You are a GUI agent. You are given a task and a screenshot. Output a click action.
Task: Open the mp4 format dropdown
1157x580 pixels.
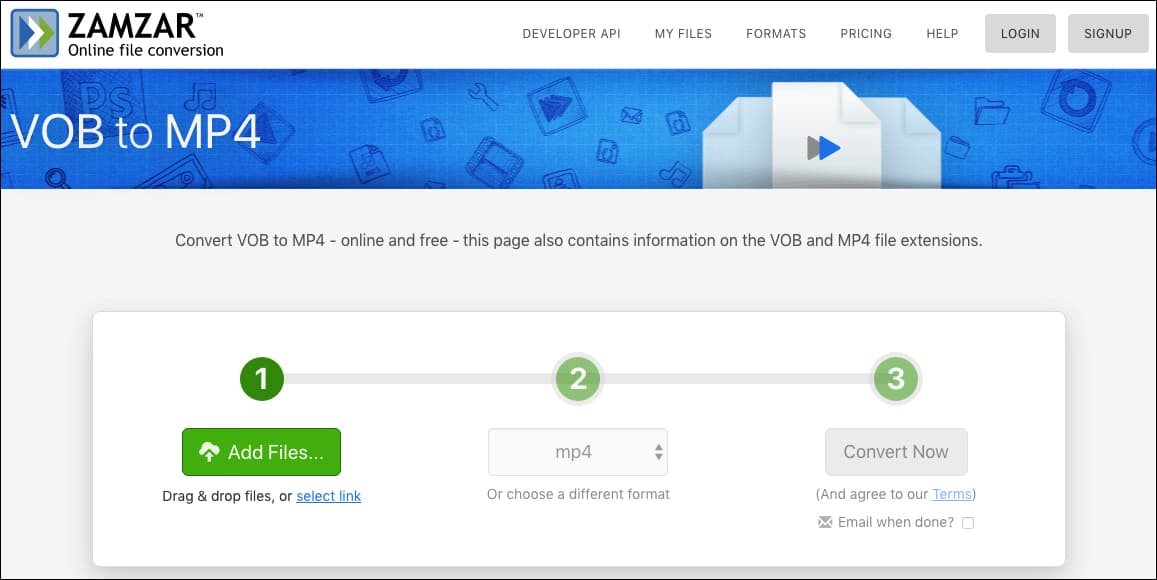[578, 452]
